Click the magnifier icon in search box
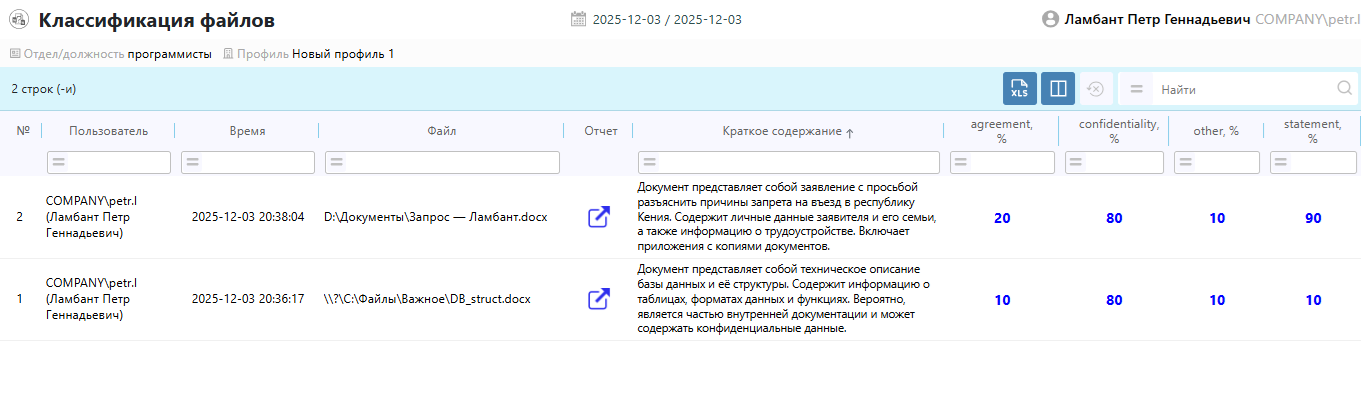 click(x=1344, y=89)
